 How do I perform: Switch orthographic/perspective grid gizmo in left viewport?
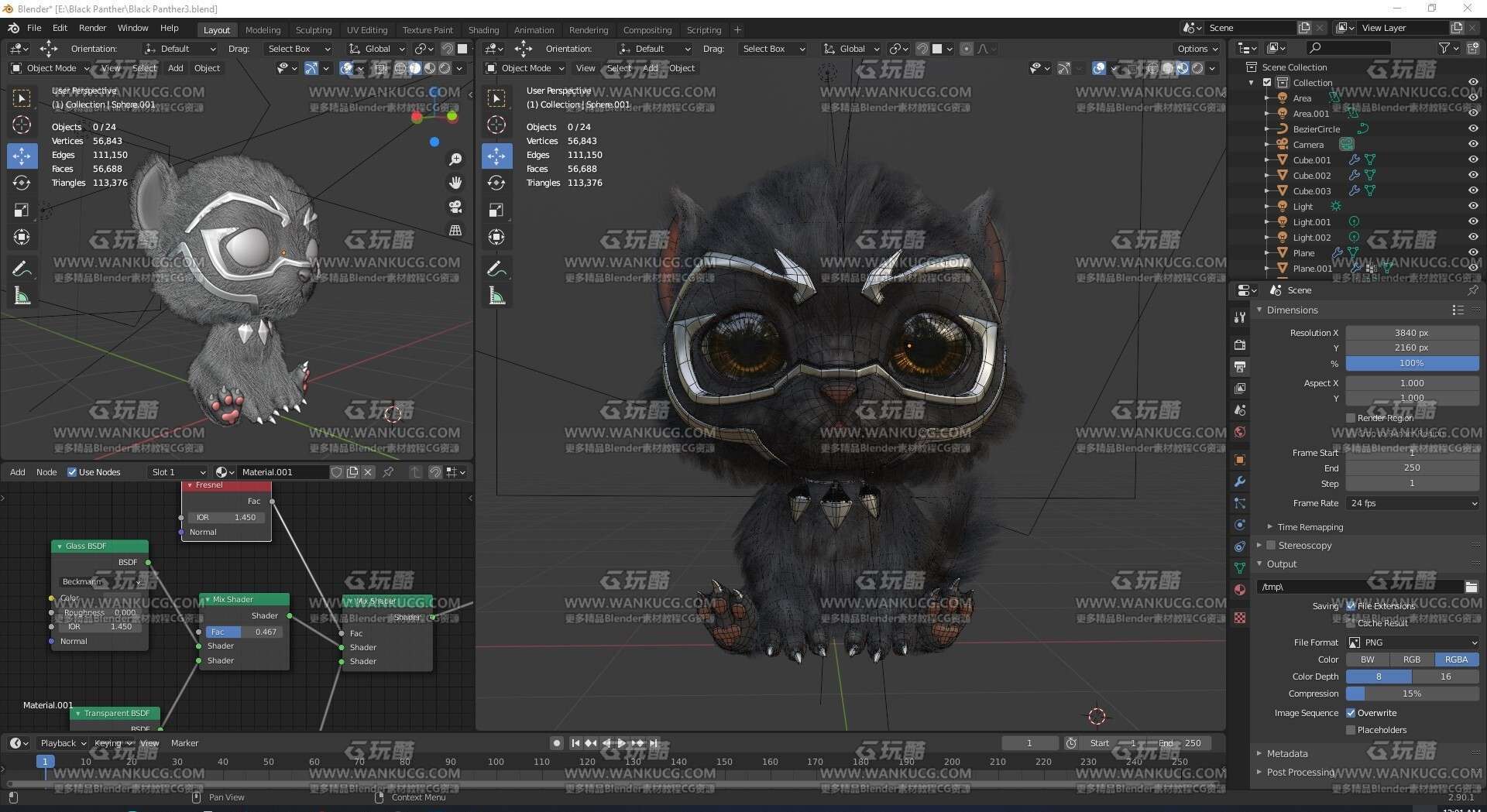pyautogui.click(x=455, y=230)
